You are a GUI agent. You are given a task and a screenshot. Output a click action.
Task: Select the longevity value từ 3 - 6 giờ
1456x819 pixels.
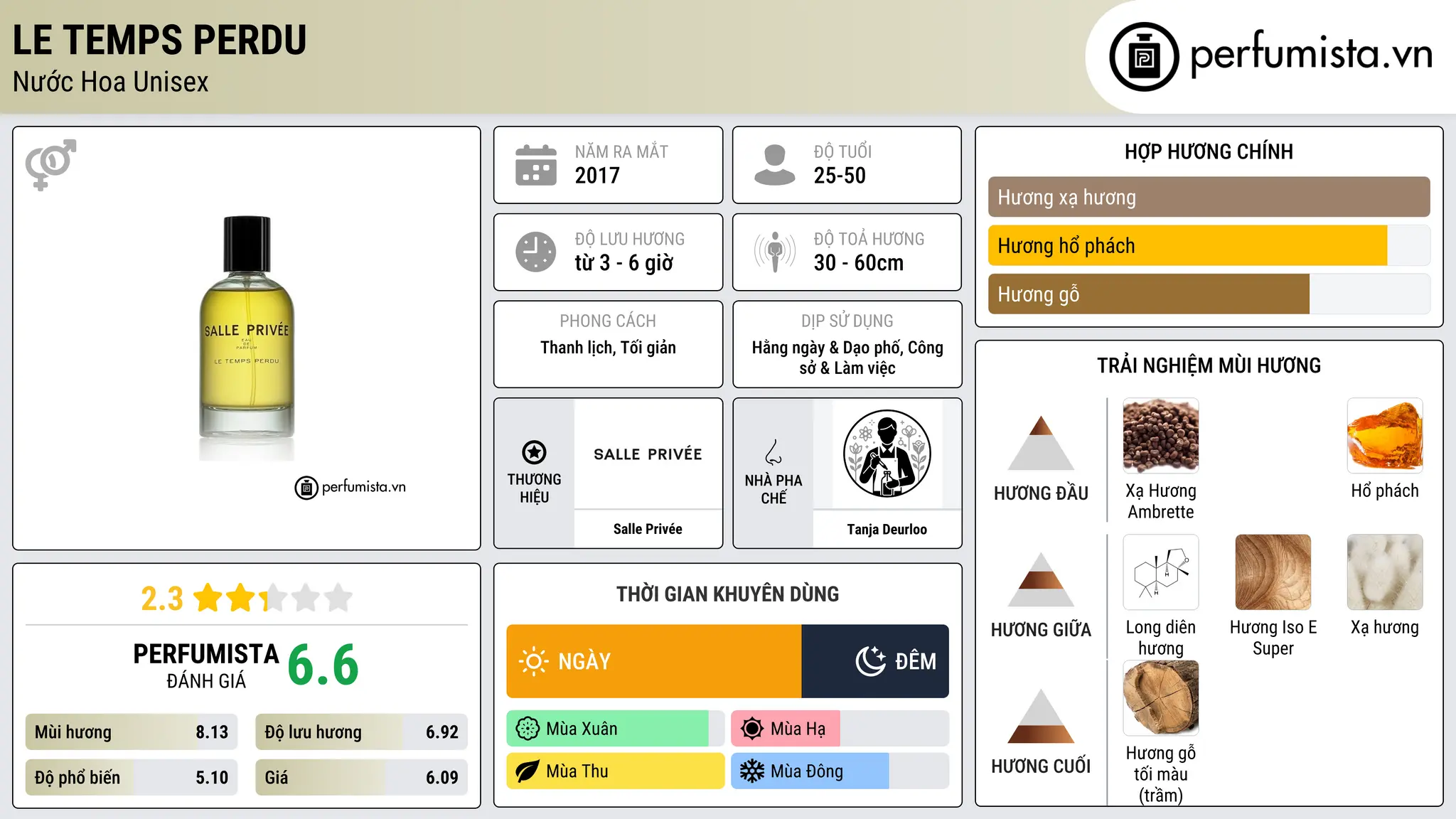624,263
